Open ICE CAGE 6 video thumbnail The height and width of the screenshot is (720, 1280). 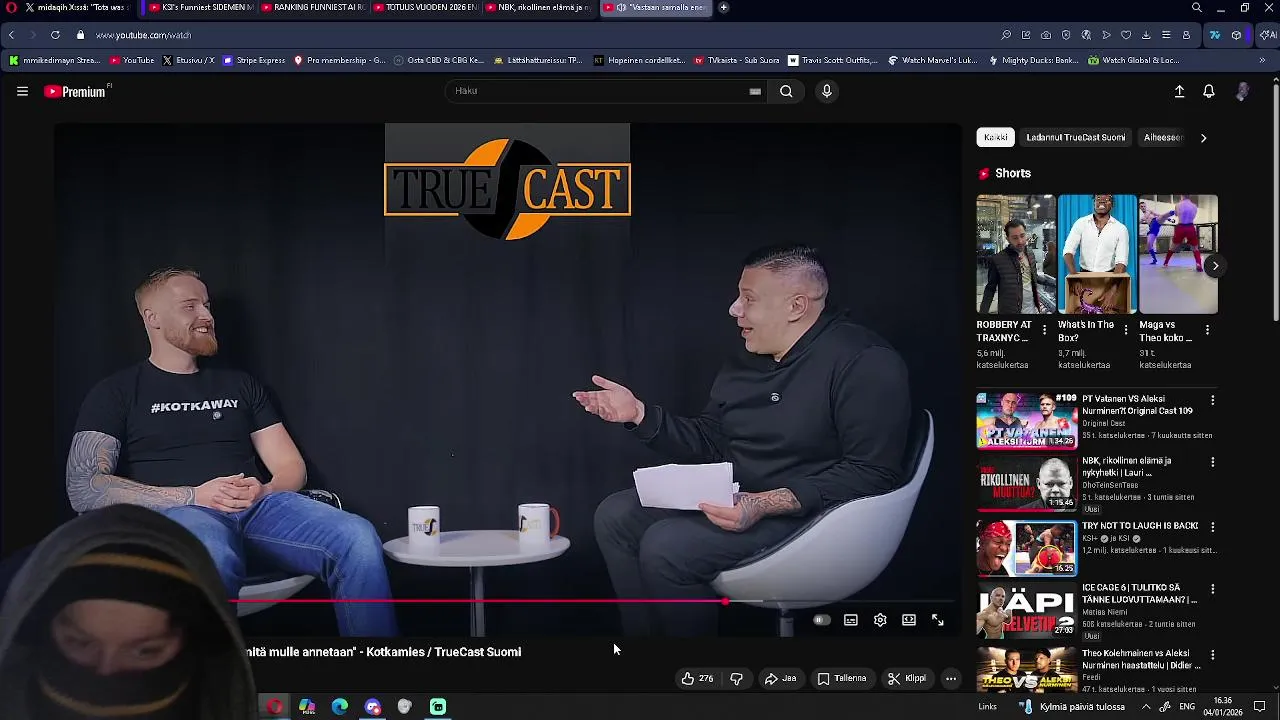tap(1026, 611)
